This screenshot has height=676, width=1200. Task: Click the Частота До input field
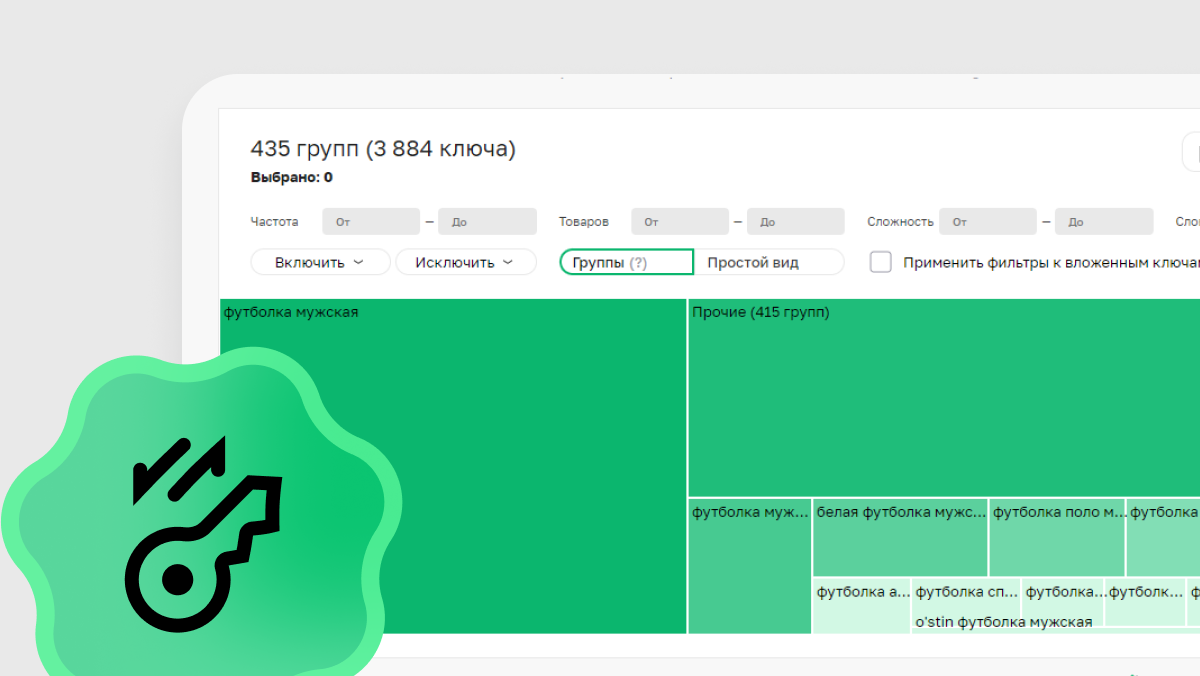[487, 222]
